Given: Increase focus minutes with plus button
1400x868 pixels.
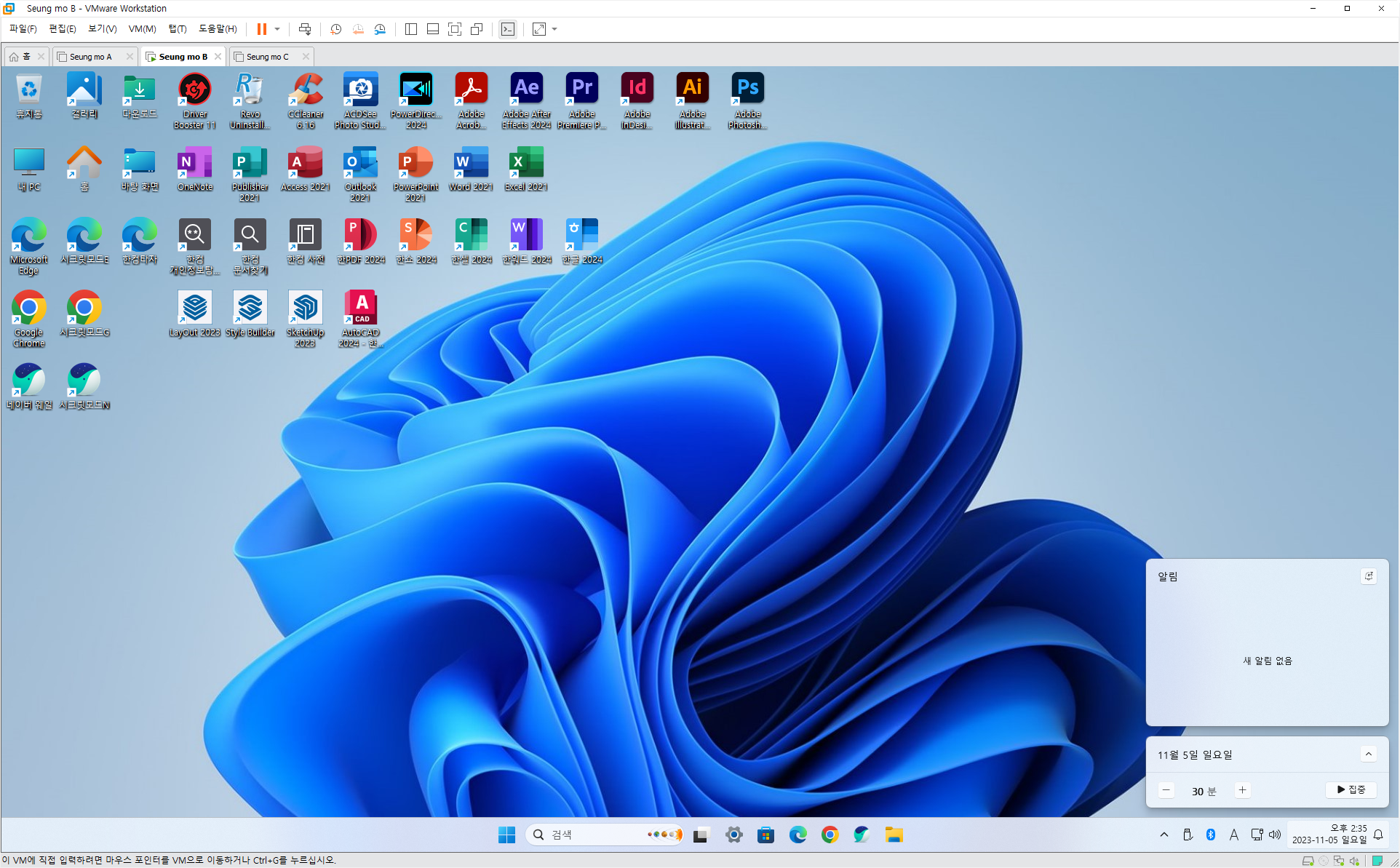Looking at the screenshot, I should point(1242,790).
